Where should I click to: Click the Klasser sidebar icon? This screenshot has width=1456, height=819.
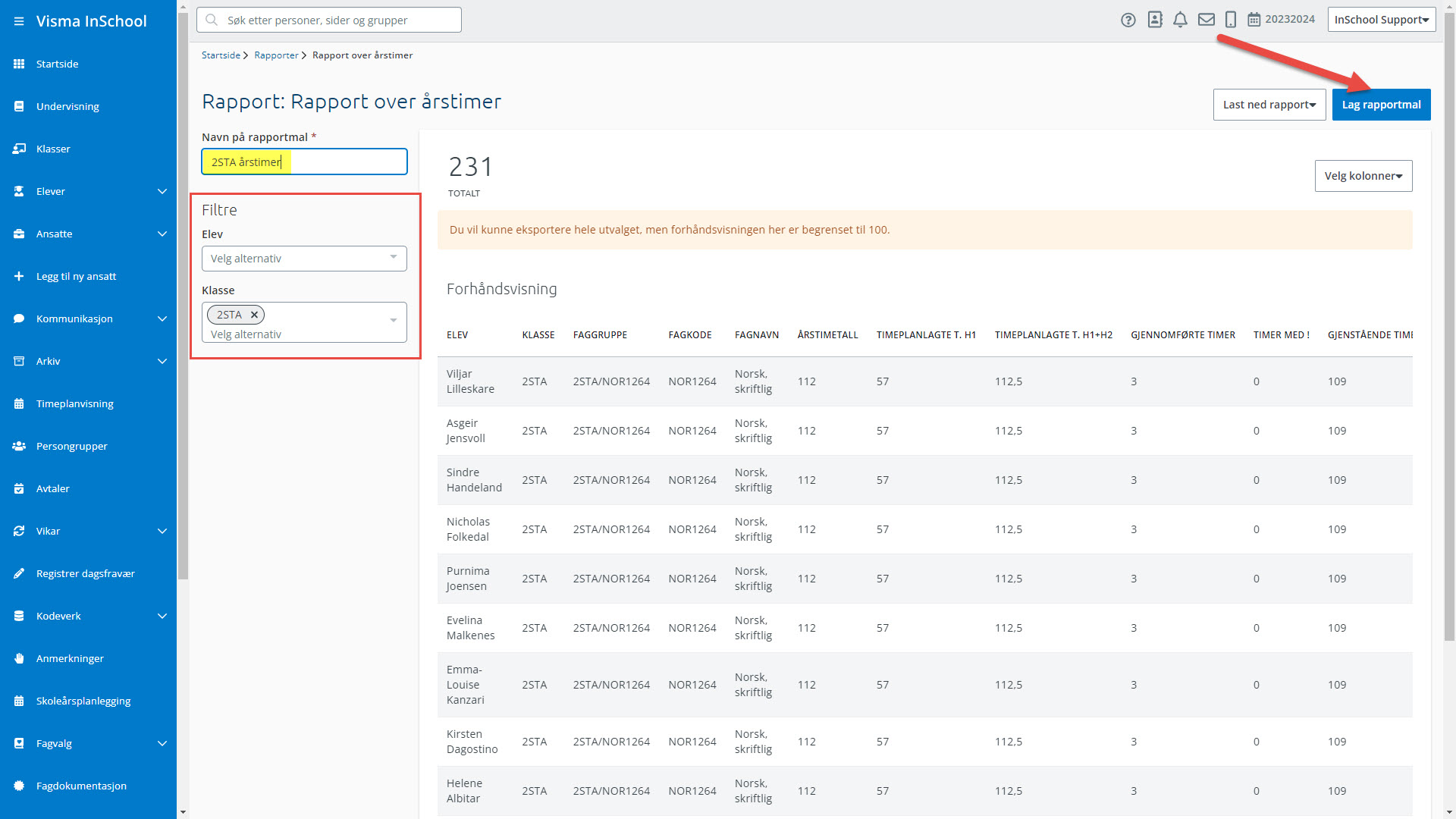[19, 149]
